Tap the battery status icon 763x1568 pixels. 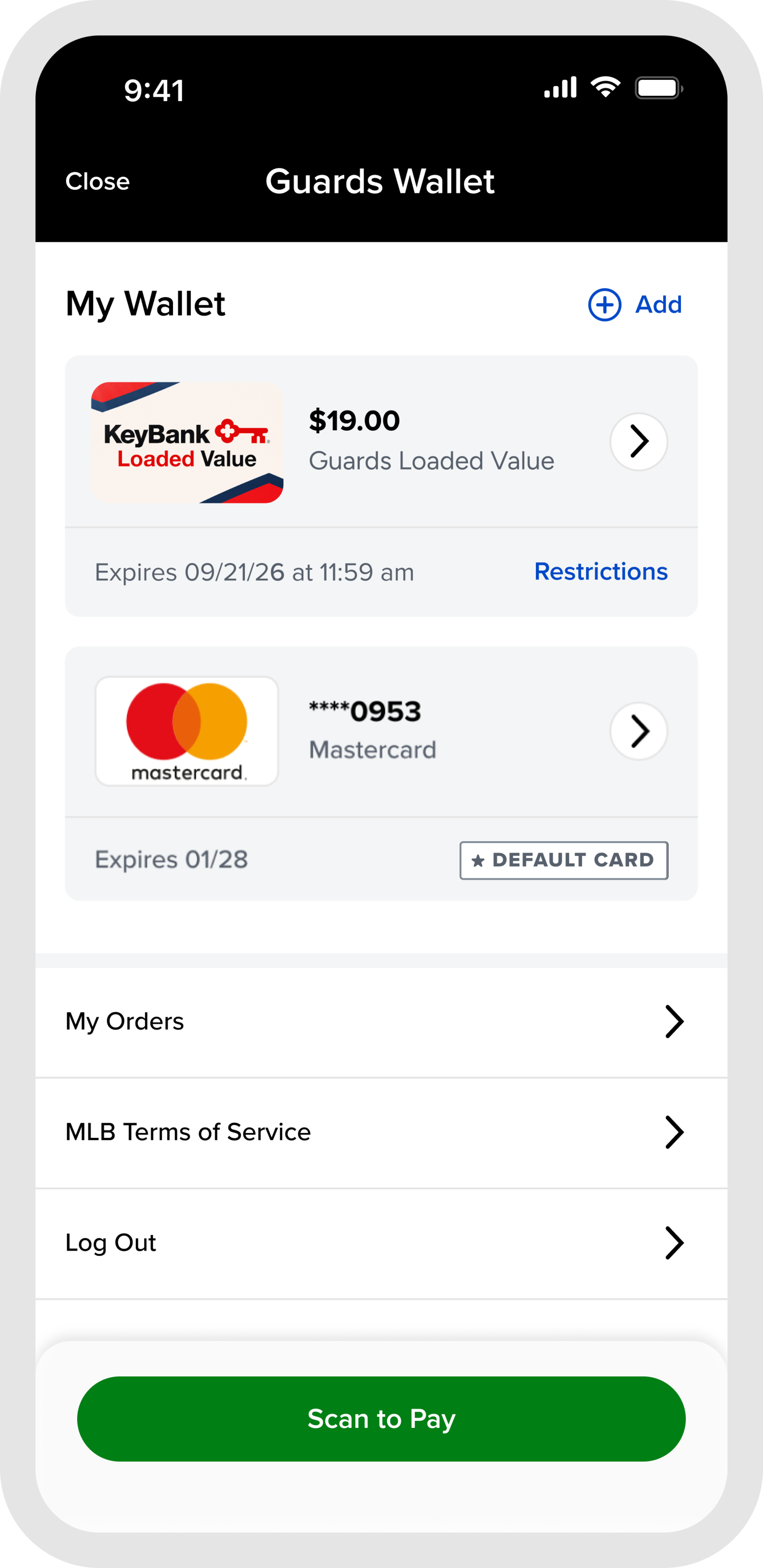pyautogui.click(x=658, y=88)
